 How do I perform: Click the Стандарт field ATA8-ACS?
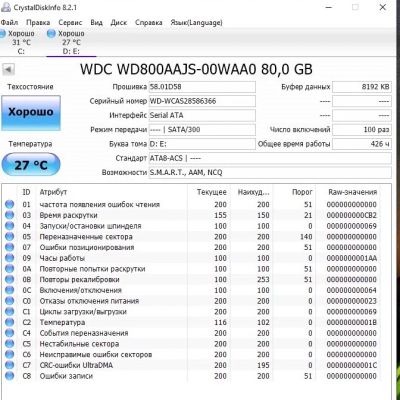click(270, 158)
